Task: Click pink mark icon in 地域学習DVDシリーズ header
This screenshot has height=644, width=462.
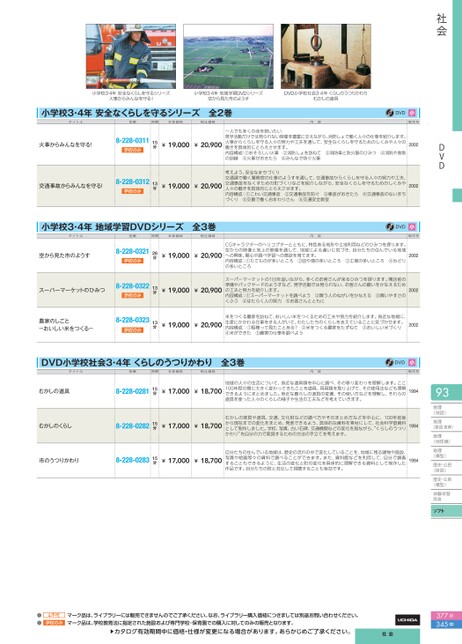Action: click(412, 227)
